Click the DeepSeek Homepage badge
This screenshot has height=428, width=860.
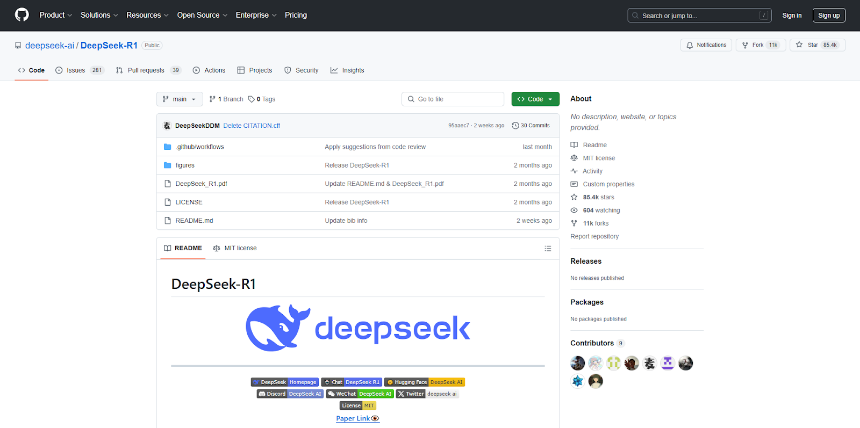(x=285, y=382)
